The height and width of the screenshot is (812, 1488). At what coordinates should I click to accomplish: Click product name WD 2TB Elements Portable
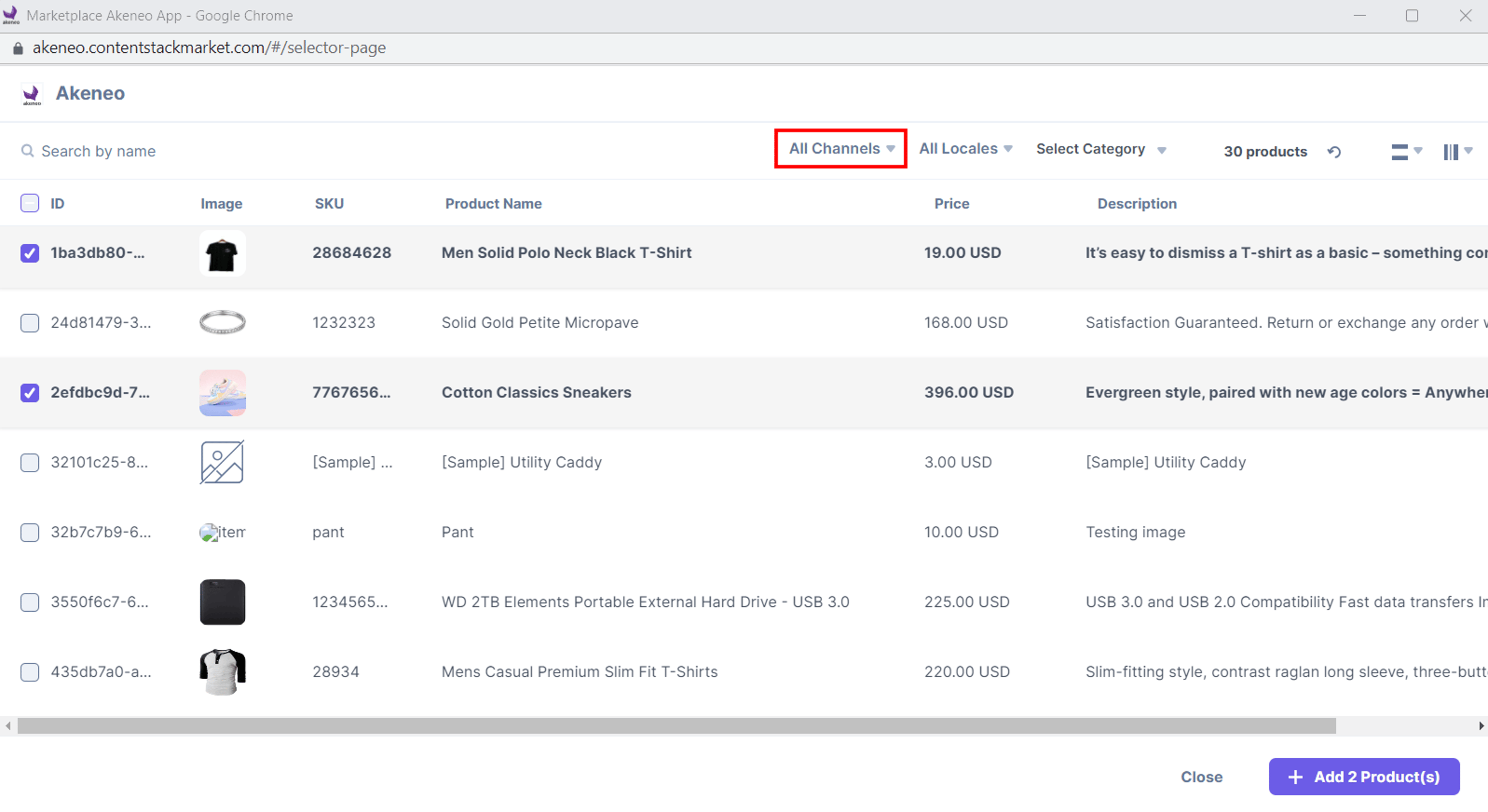click(645, 602)
